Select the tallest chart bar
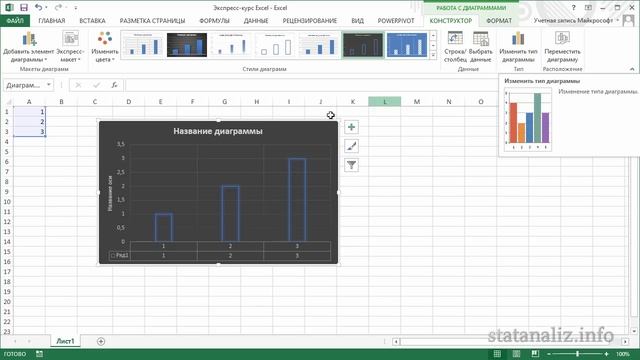Screen dimensions: 640x360 tap(297, 200)
